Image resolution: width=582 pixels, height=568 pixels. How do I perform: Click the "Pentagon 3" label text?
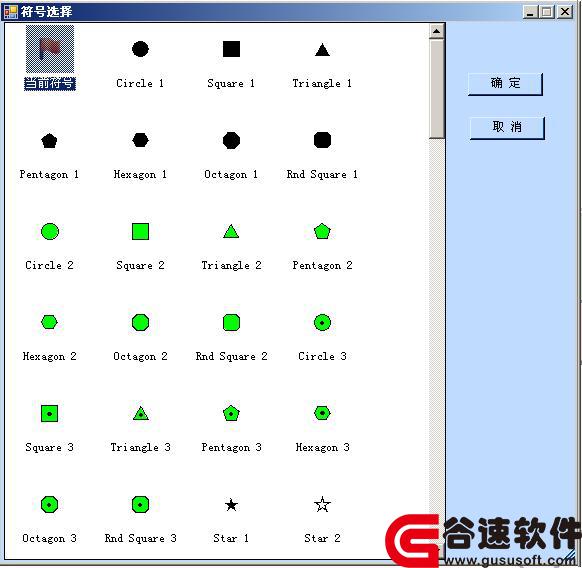coord(231,447)
